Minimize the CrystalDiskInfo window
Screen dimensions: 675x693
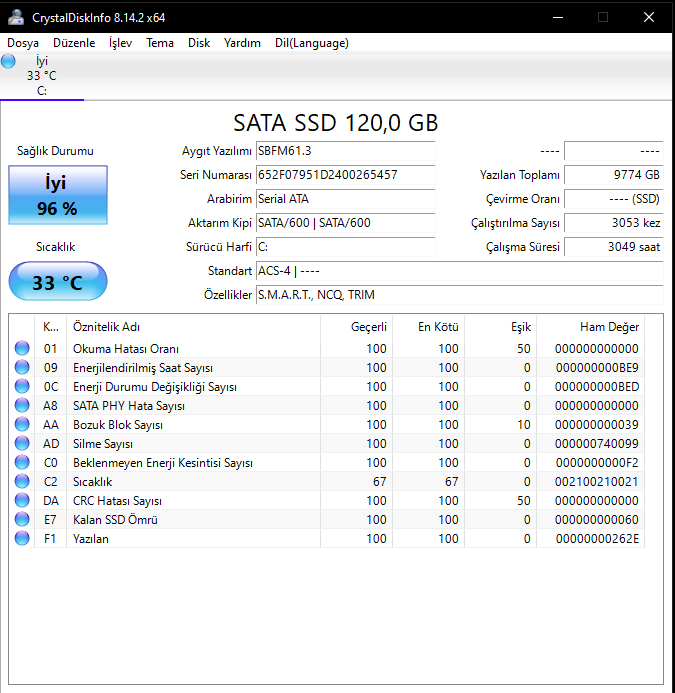coord(558,17)
